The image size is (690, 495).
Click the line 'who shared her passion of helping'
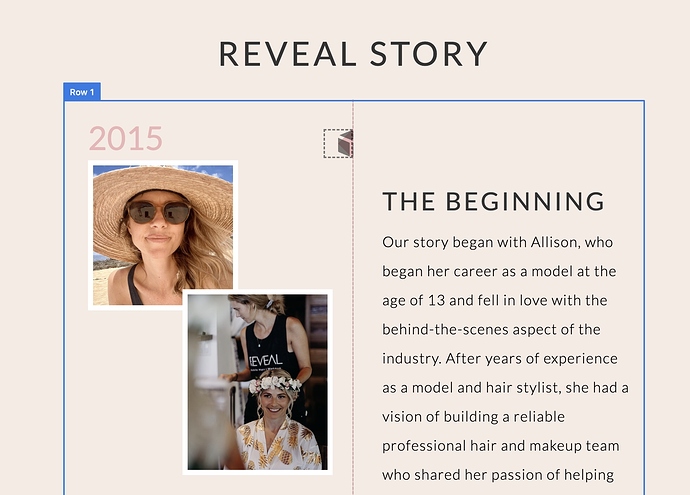click(x=498, y=475)
